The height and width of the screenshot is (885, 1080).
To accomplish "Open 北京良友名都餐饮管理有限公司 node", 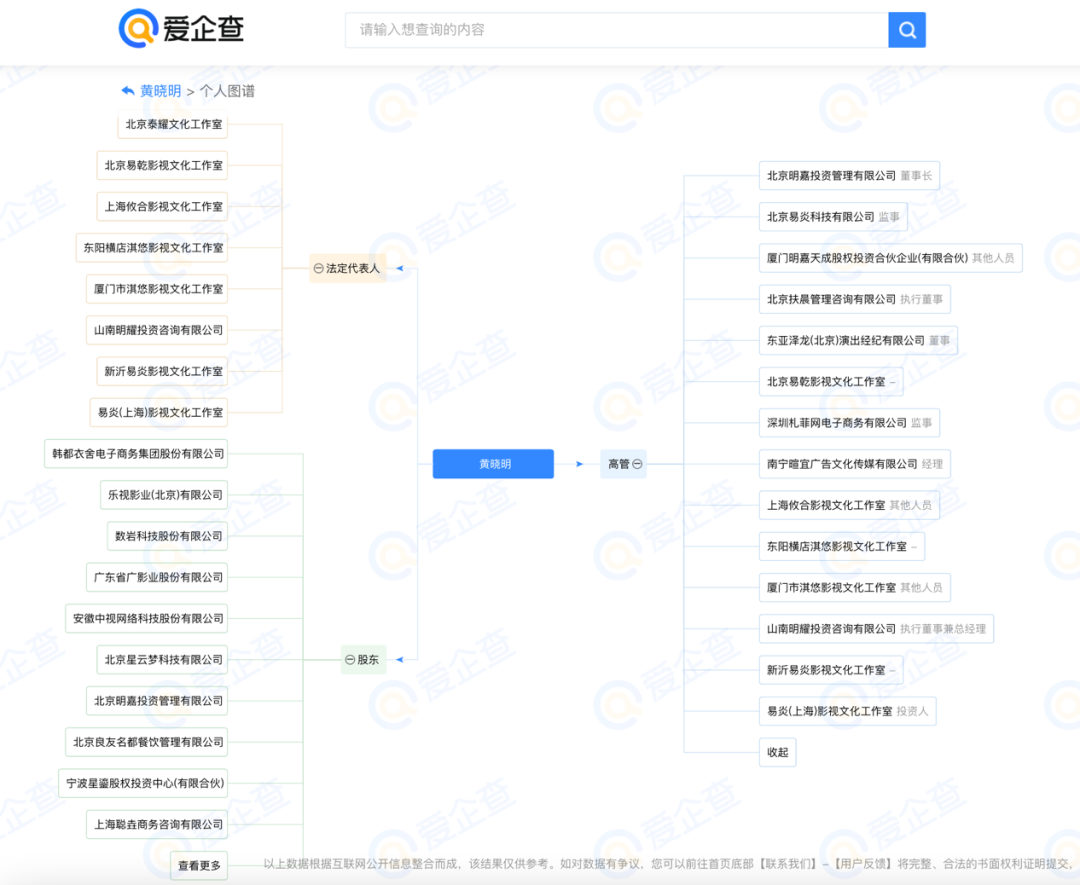I will [147, 742].
